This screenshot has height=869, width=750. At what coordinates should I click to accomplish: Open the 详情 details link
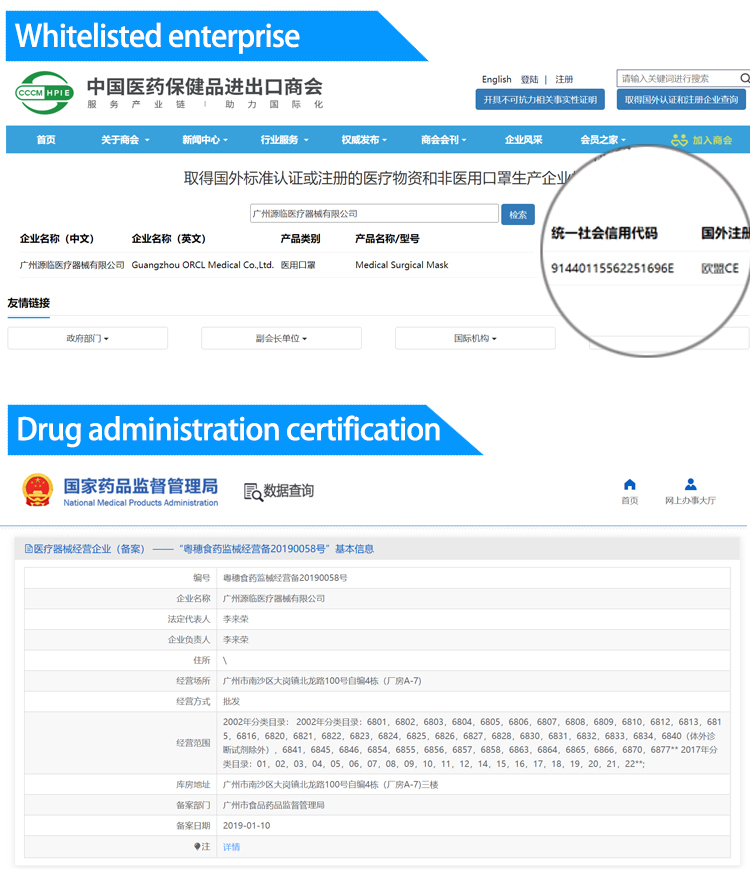(x=231, y=847)
